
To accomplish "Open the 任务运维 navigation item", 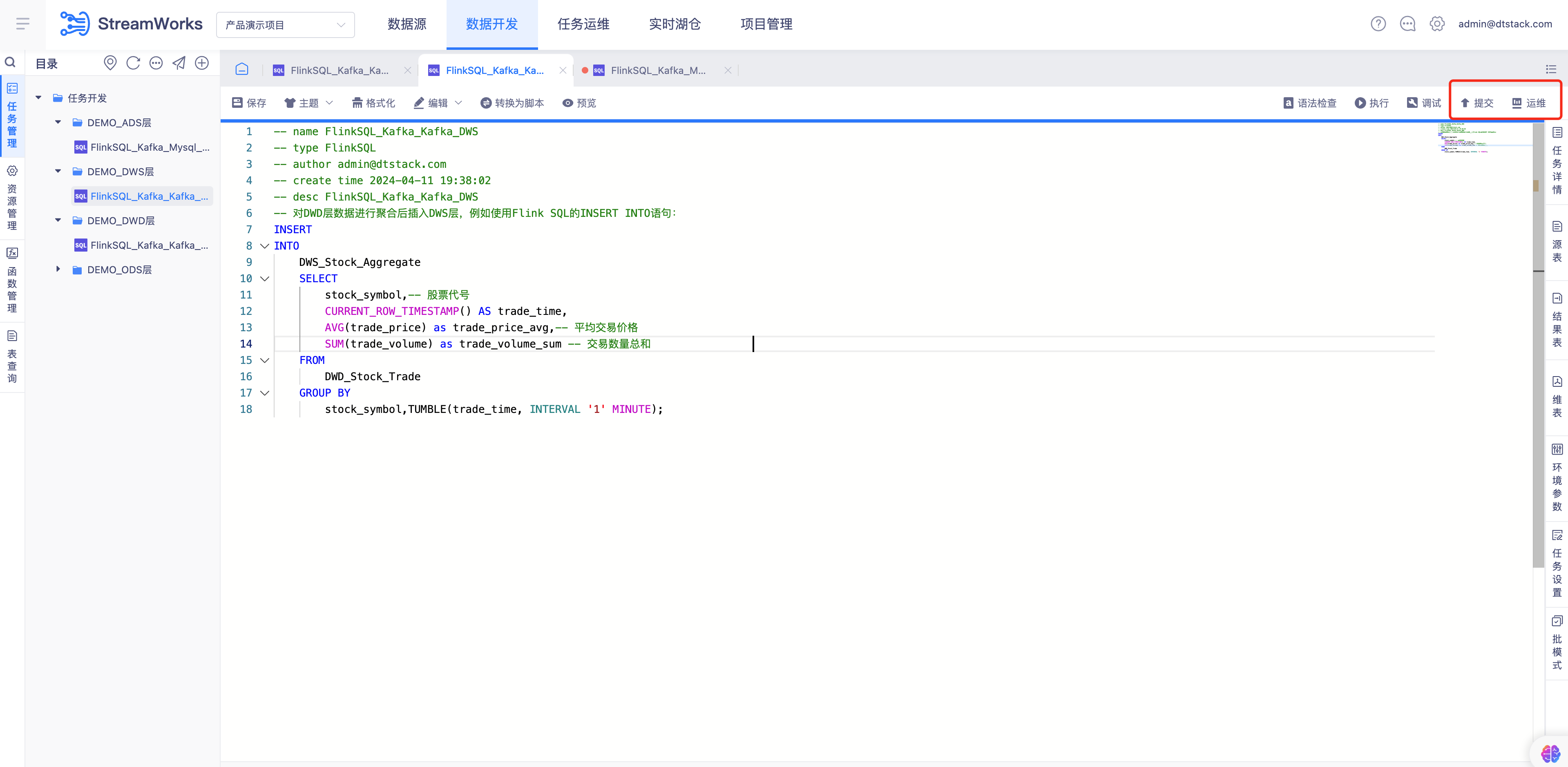I will click(583, 25).
